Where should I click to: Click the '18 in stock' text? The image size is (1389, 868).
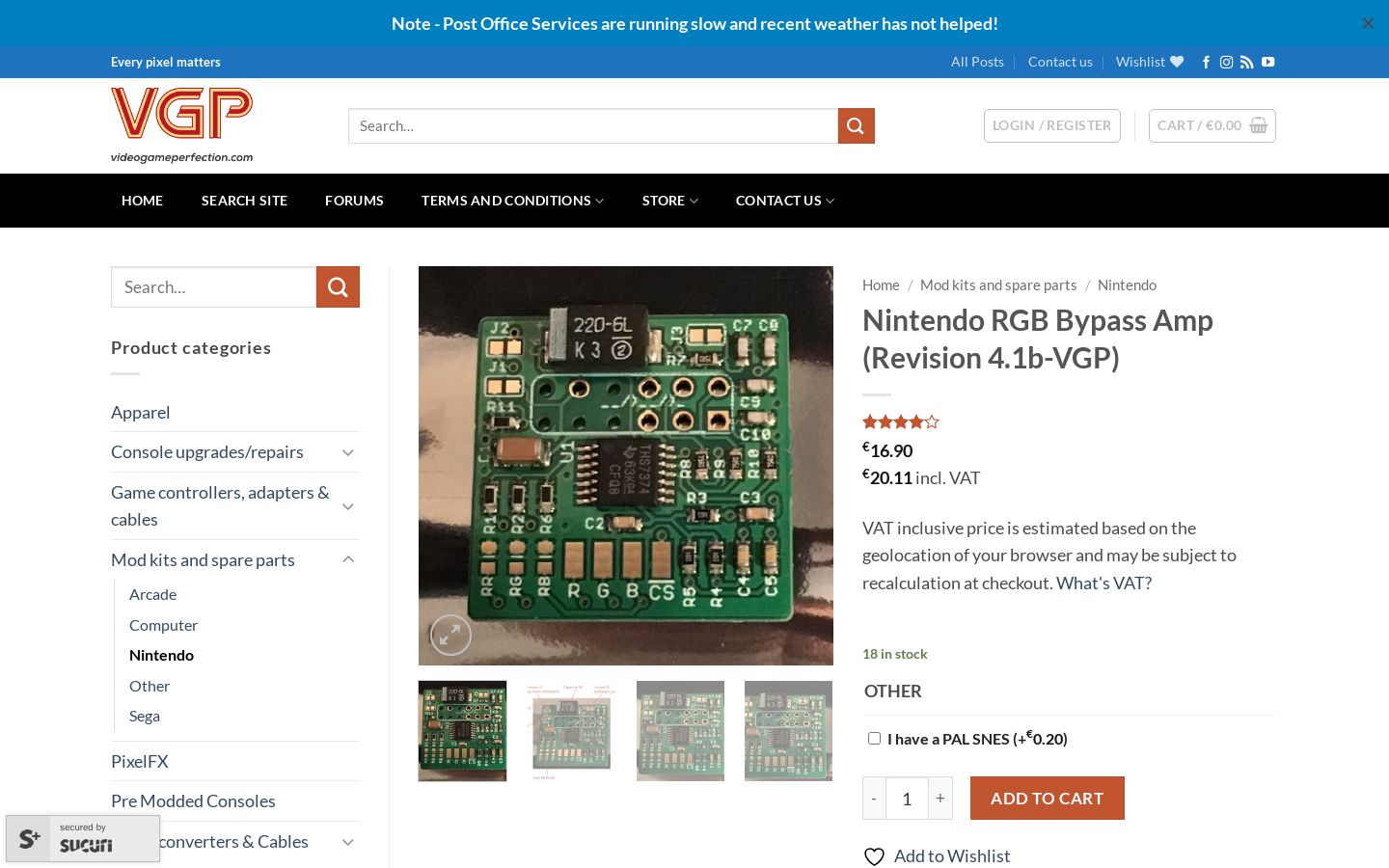pyautogui.click(x=894, y=654)
